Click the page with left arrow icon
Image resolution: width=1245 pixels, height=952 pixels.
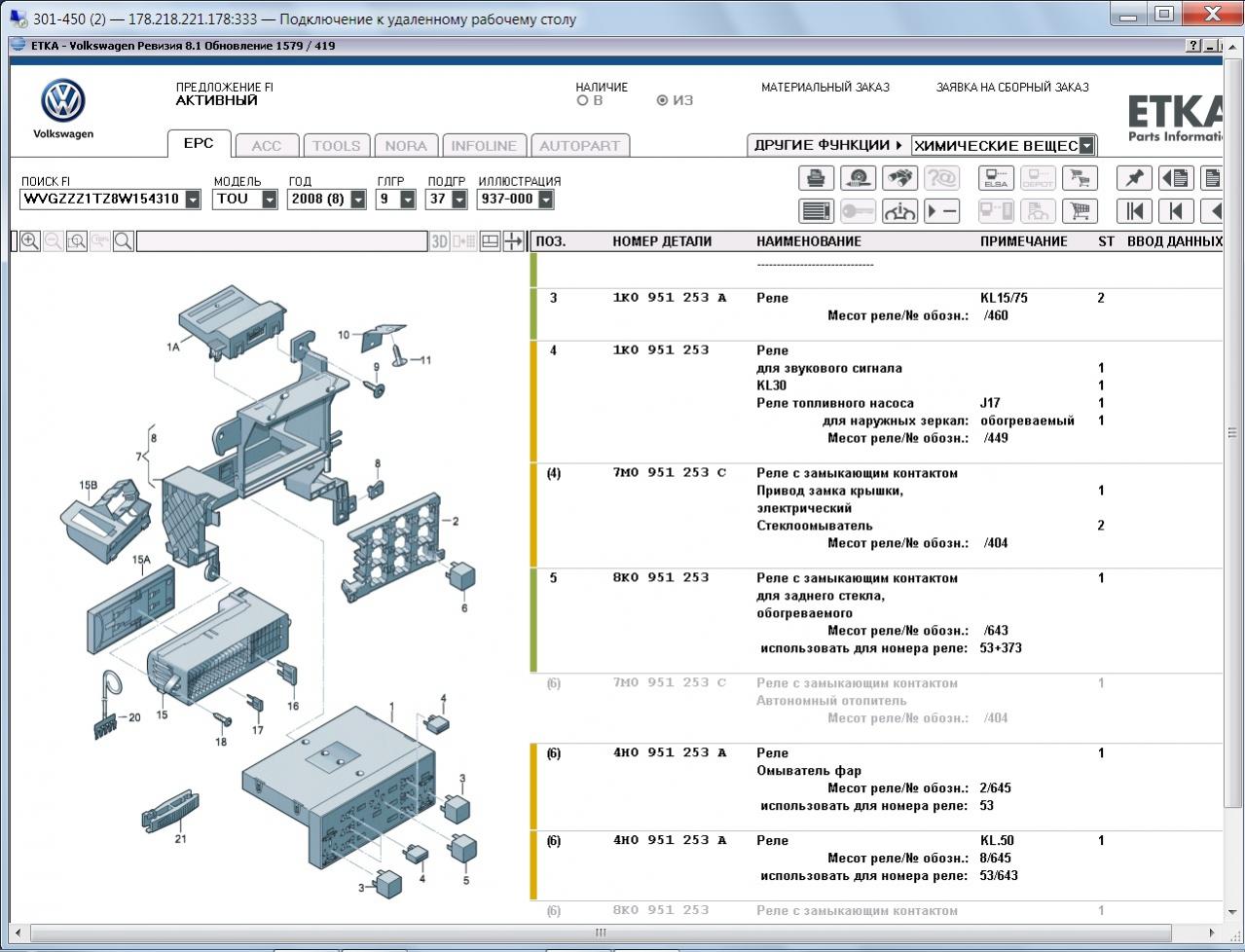coord(1176,178)
